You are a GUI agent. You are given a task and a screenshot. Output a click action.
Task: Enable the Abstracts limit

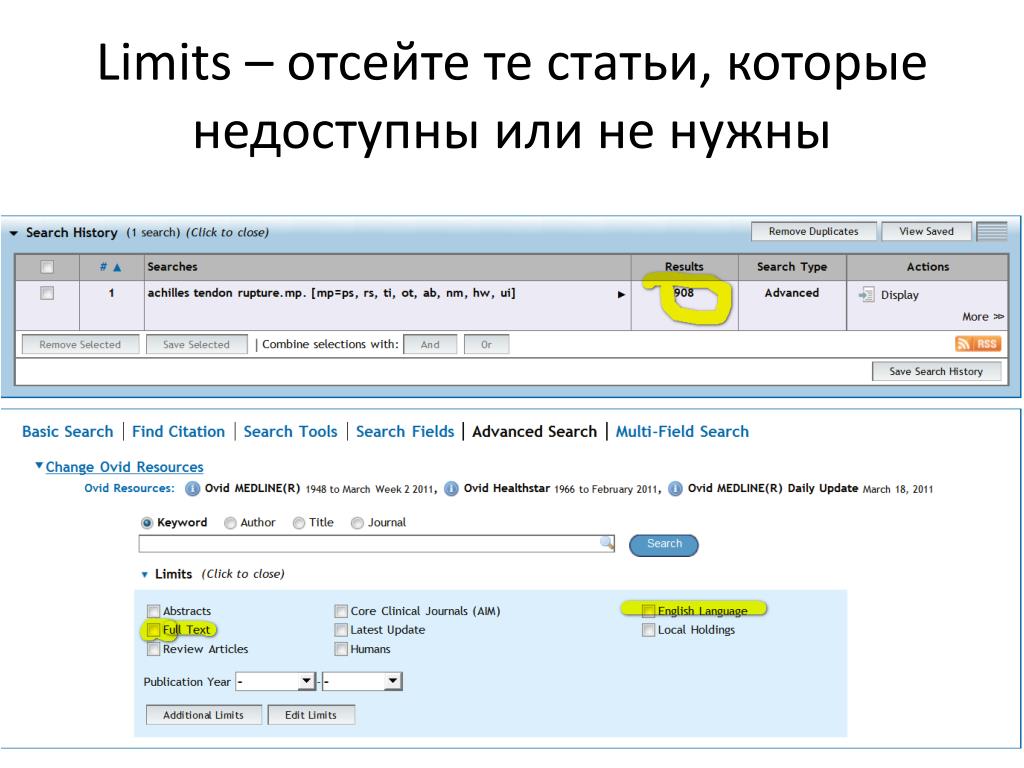click(153, 611)
